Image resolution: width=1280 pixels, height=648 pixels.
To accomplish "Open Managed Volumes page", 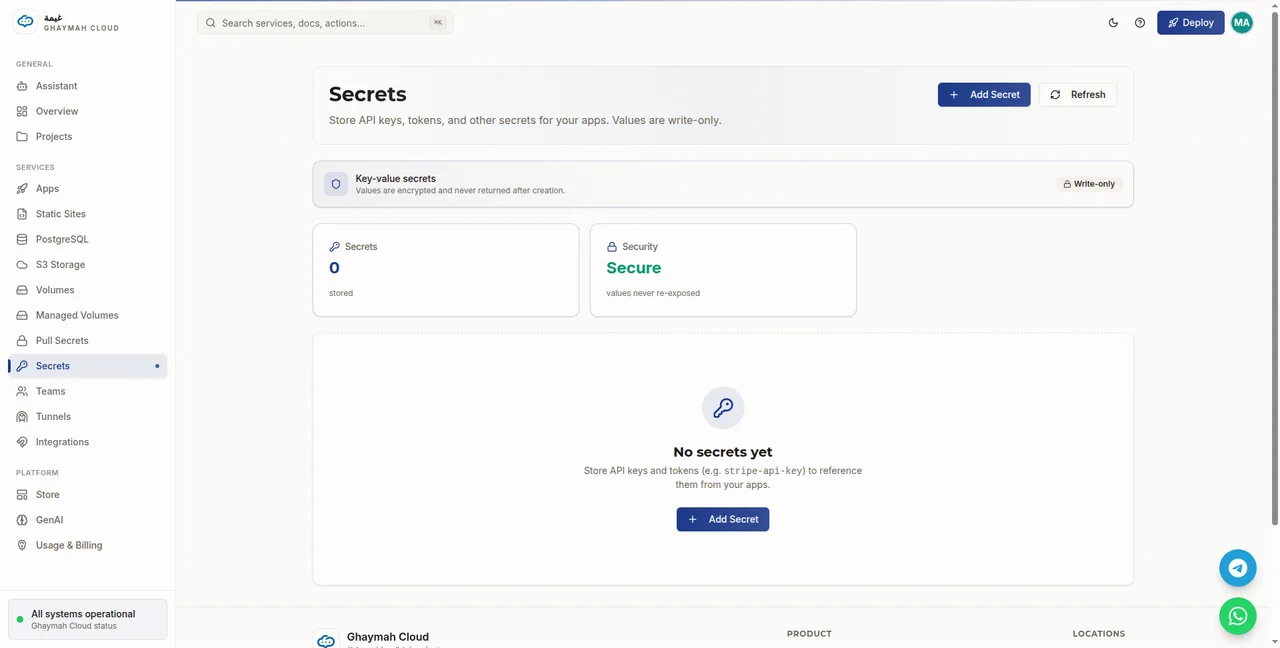I will pyautogui.click(x=88, y=315).
